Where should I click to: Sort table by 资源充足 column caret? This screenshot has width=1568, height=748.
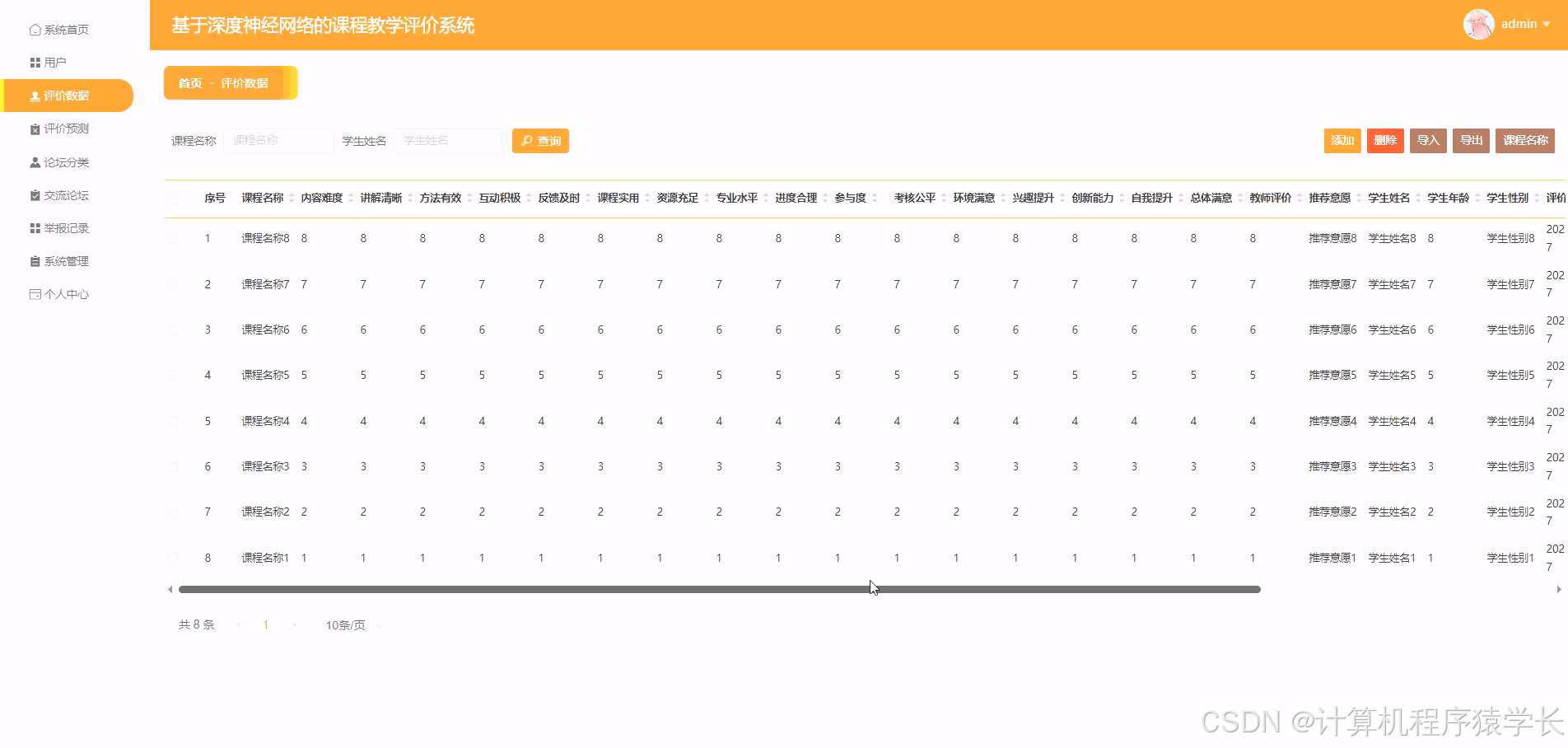tap(707, 198)
